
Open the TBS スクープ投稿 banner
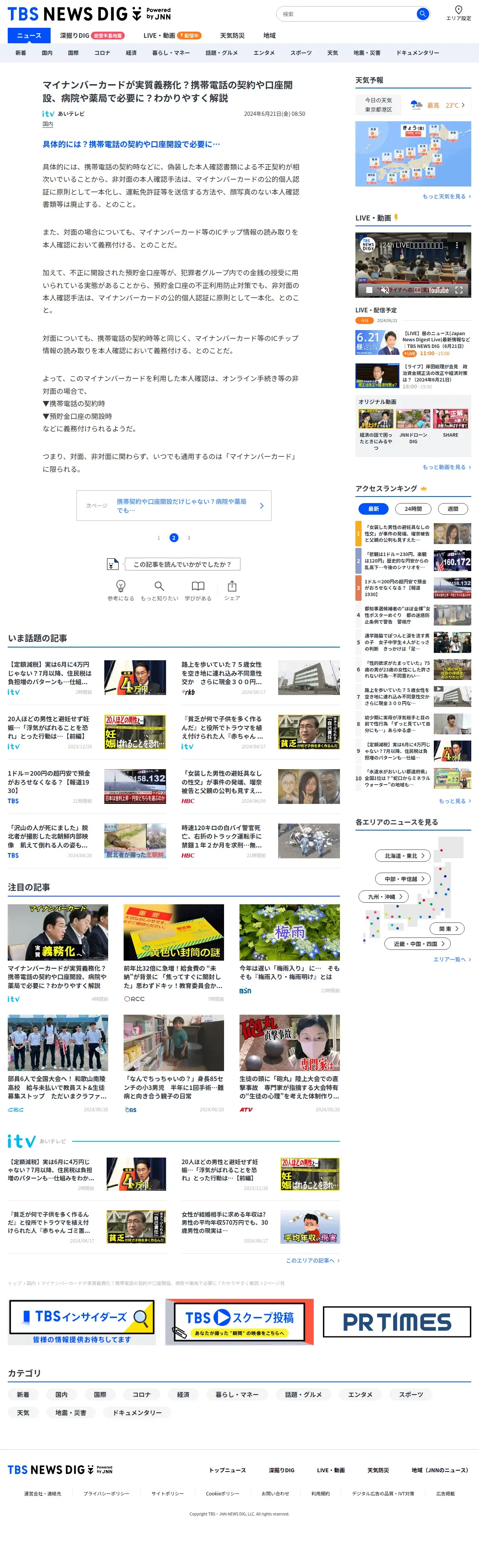[239, 1322]
